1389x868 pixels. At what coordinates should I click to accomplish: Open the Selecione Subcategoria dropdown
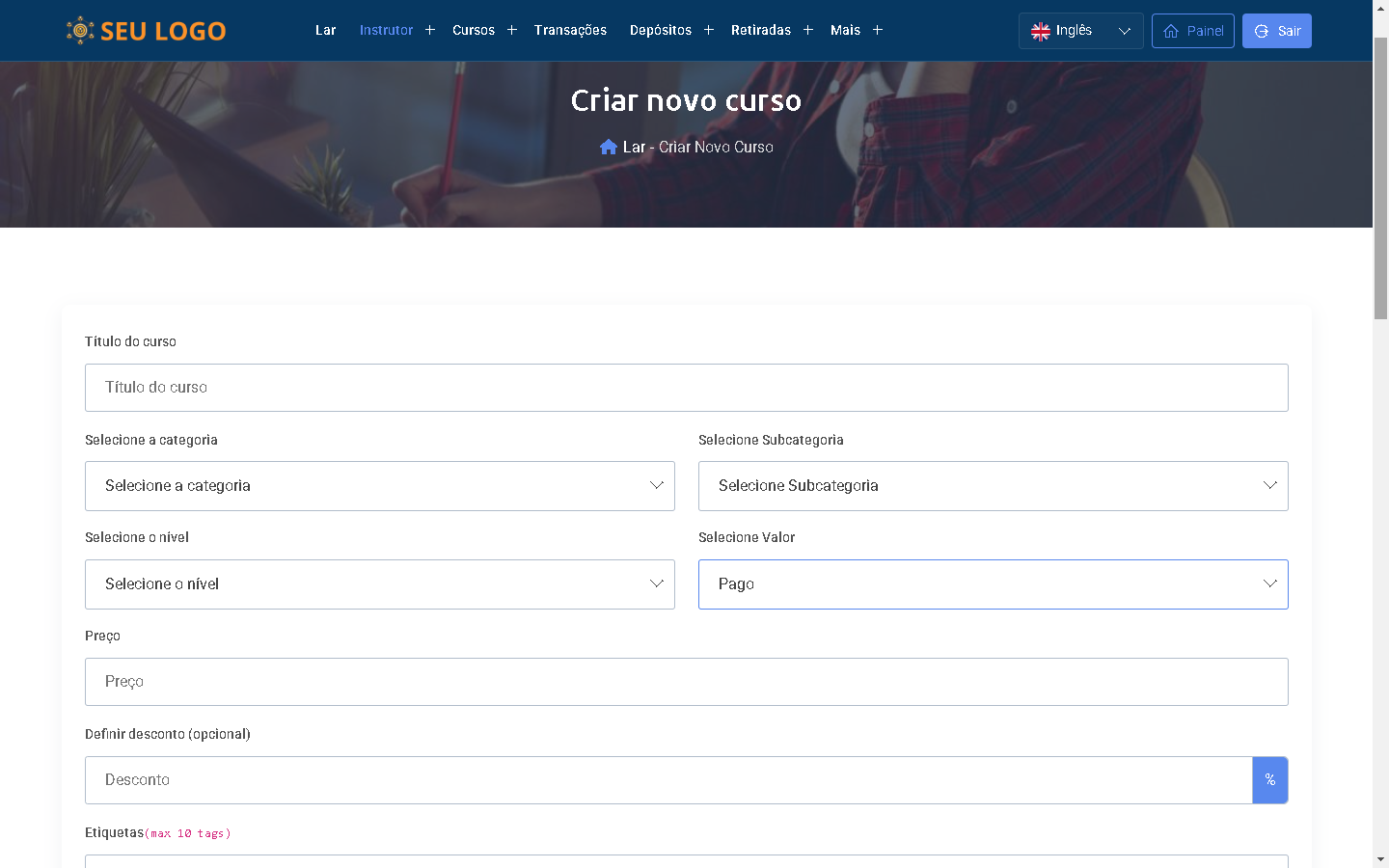(993, 486)
